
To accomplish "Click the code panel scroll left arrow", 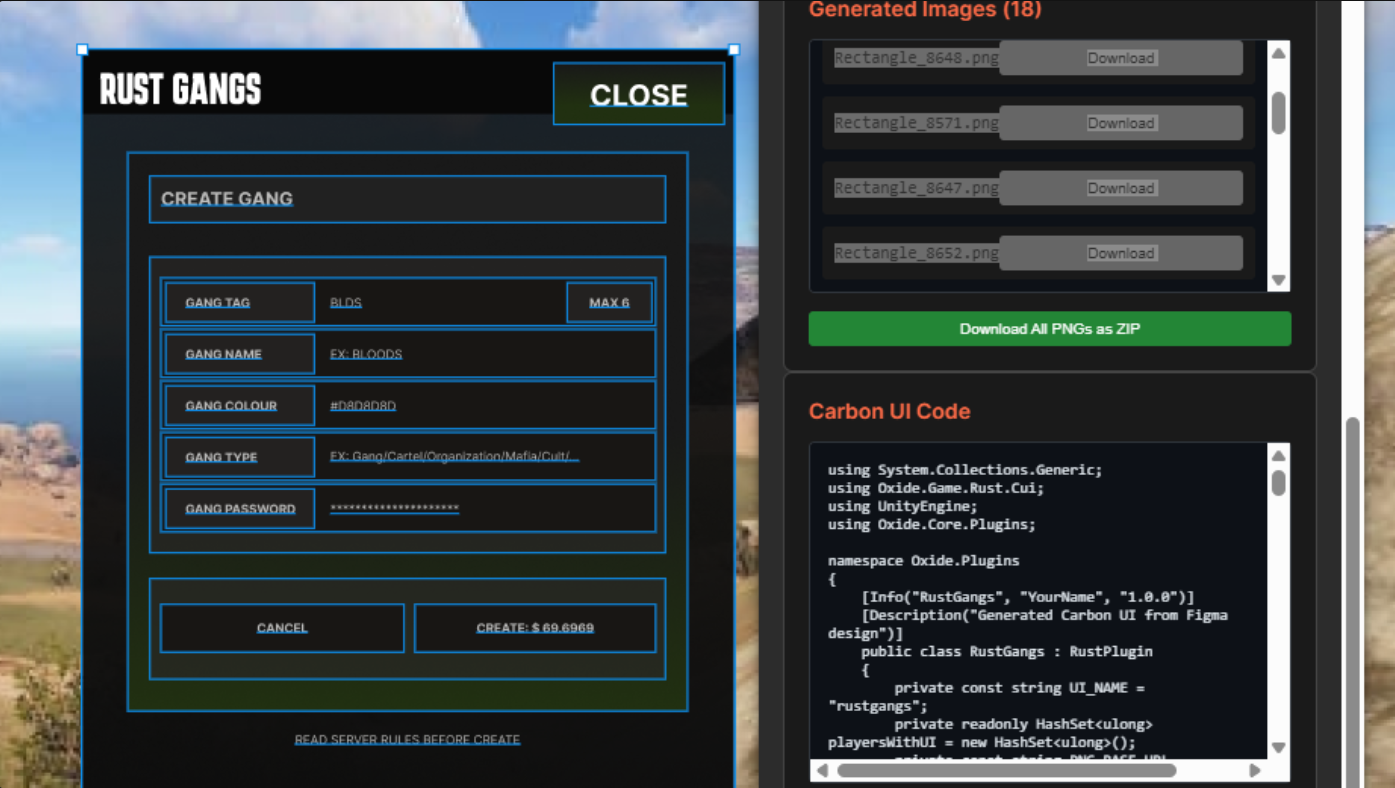I will pos(822,770).
